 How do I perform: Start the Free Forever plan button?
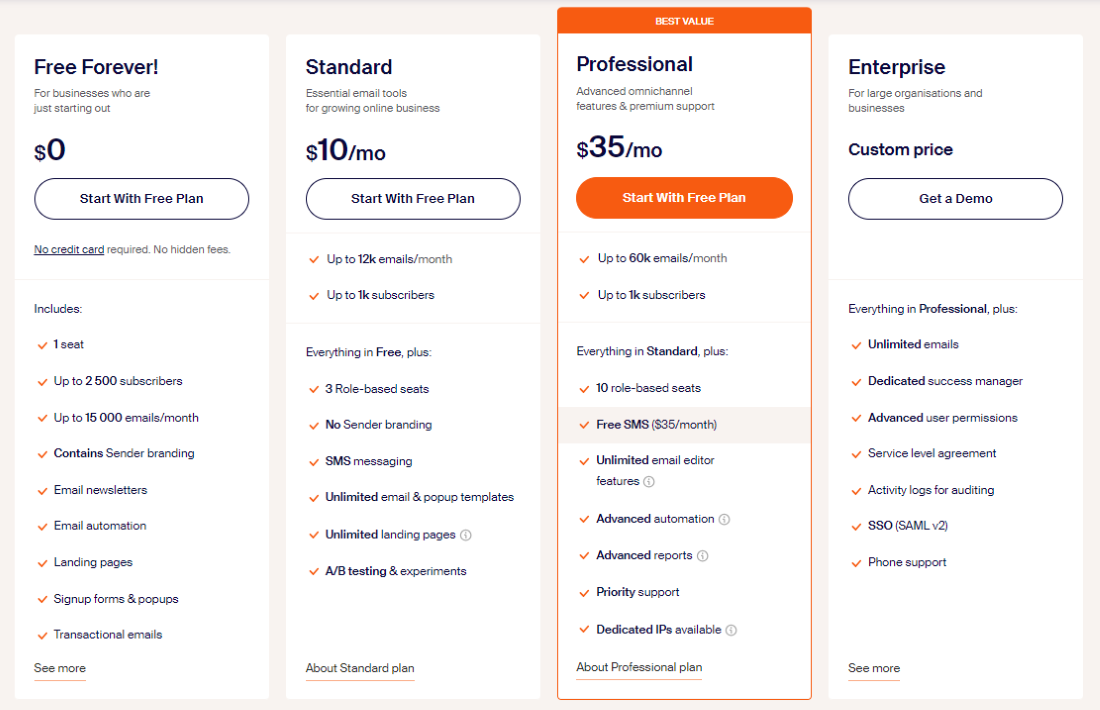142,199
